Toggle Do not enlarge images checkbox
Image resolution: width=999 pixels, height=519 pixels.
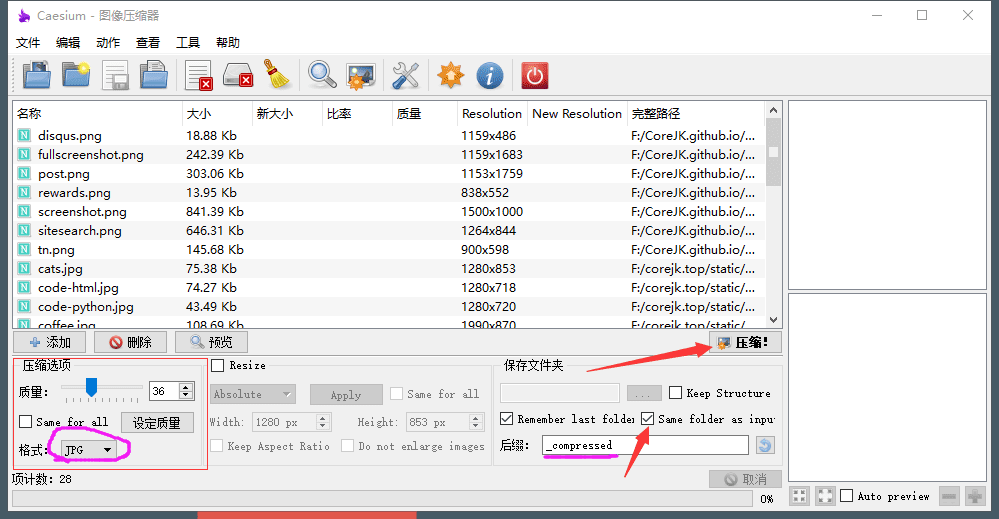(347, 446)
